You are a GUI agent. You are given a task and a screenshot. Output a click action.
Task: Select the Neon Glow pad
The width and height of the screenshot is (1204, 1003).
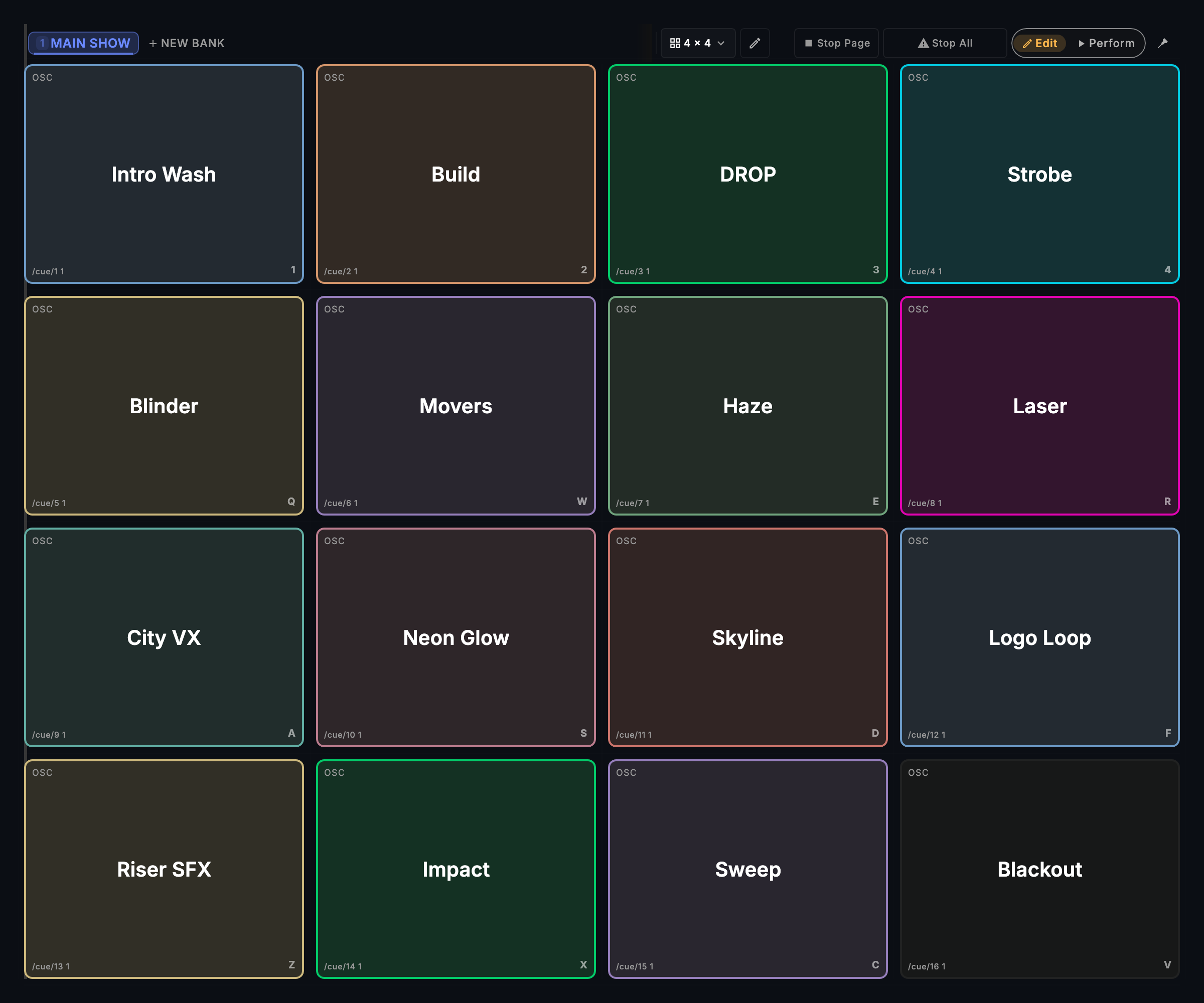click(456, 637)
